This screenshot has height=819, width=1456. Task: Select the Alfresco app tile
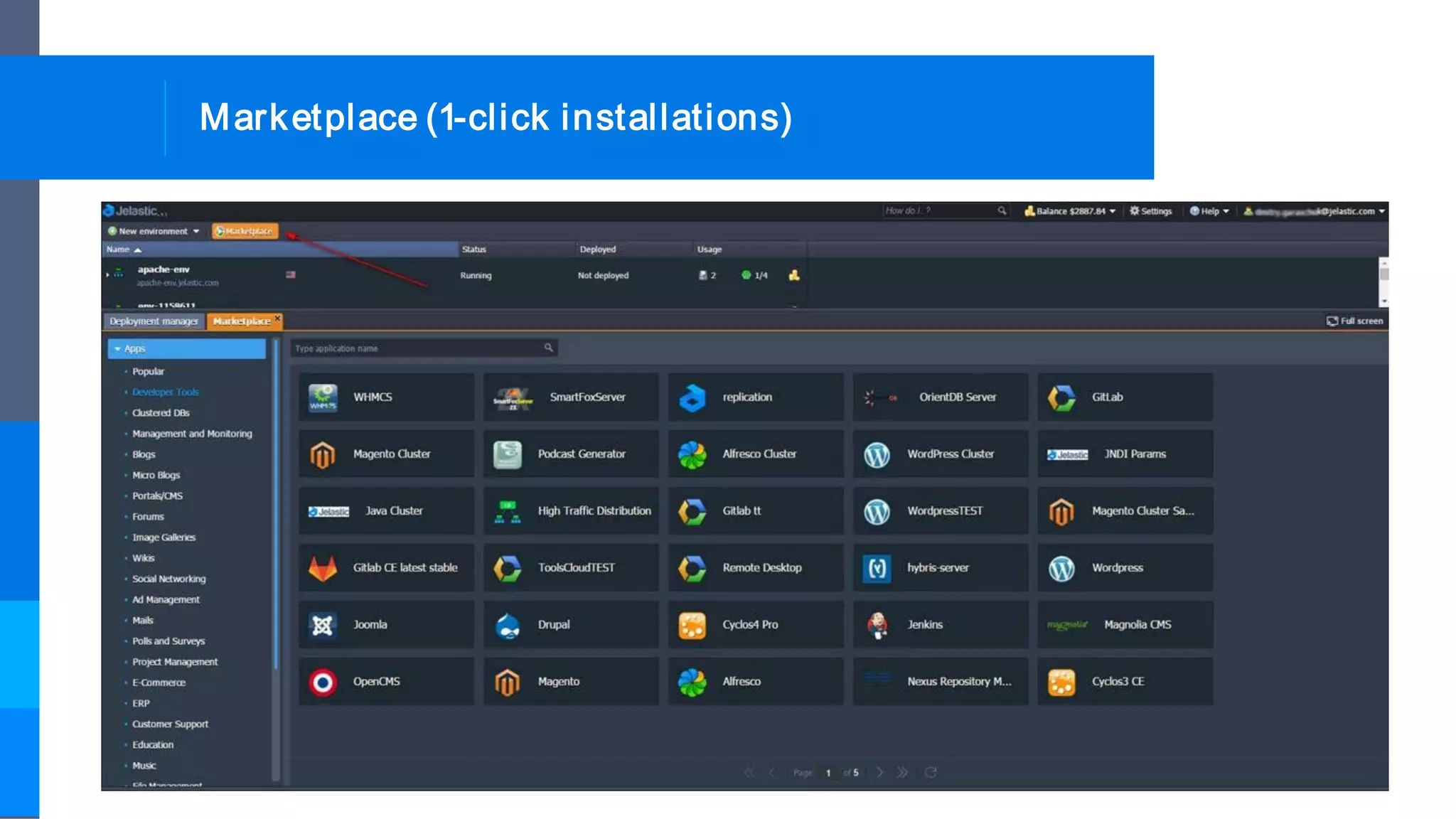coord(756,682)
